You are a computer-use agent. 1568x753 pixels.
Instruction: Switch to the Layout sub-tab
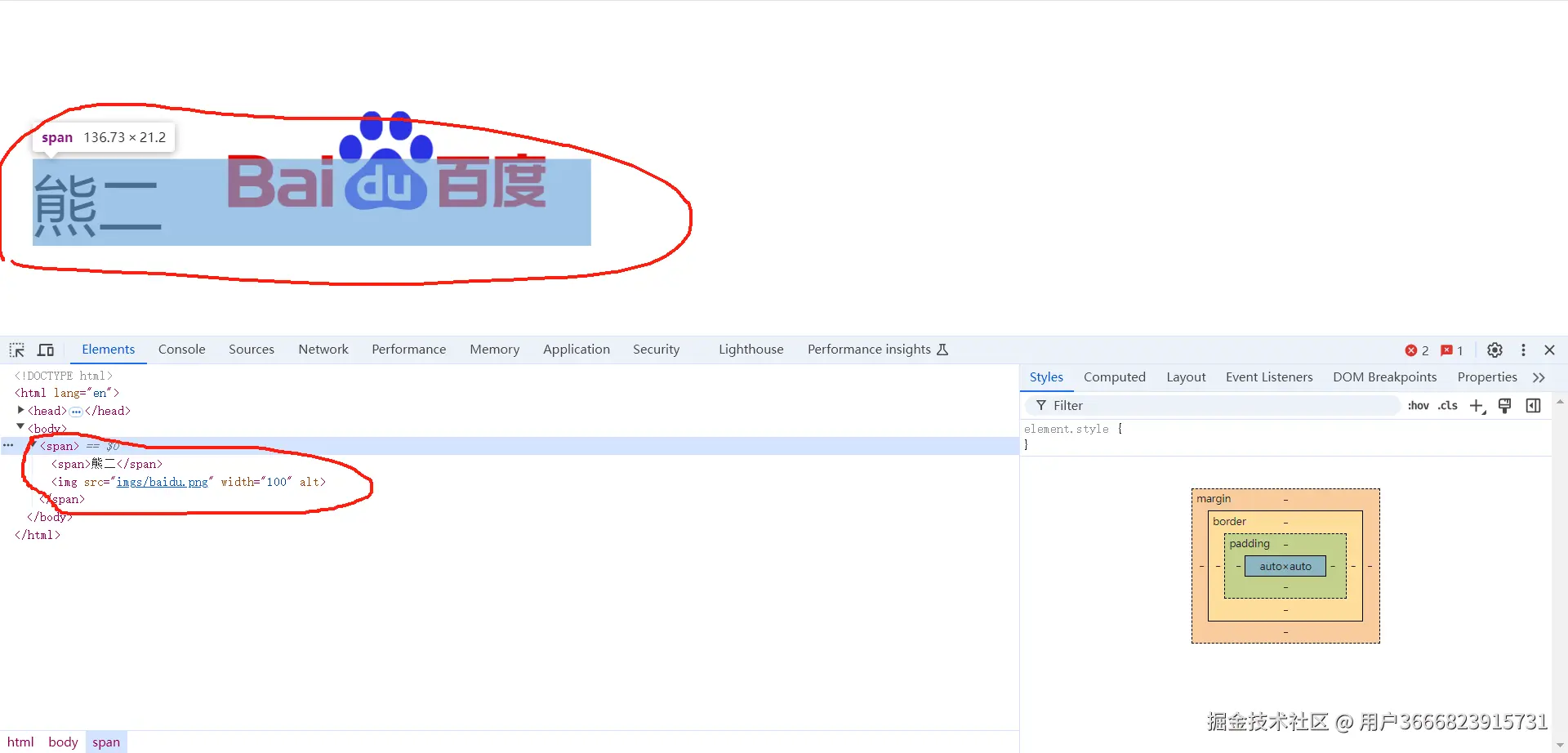(1186, 377)
